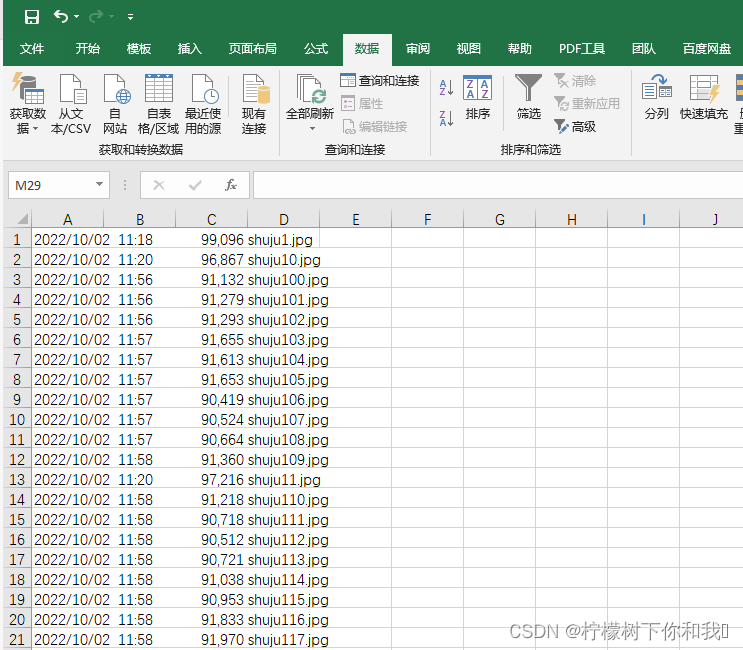Select column C header
743x650 pixels.
pyautogui.click(x=212, y=219)
